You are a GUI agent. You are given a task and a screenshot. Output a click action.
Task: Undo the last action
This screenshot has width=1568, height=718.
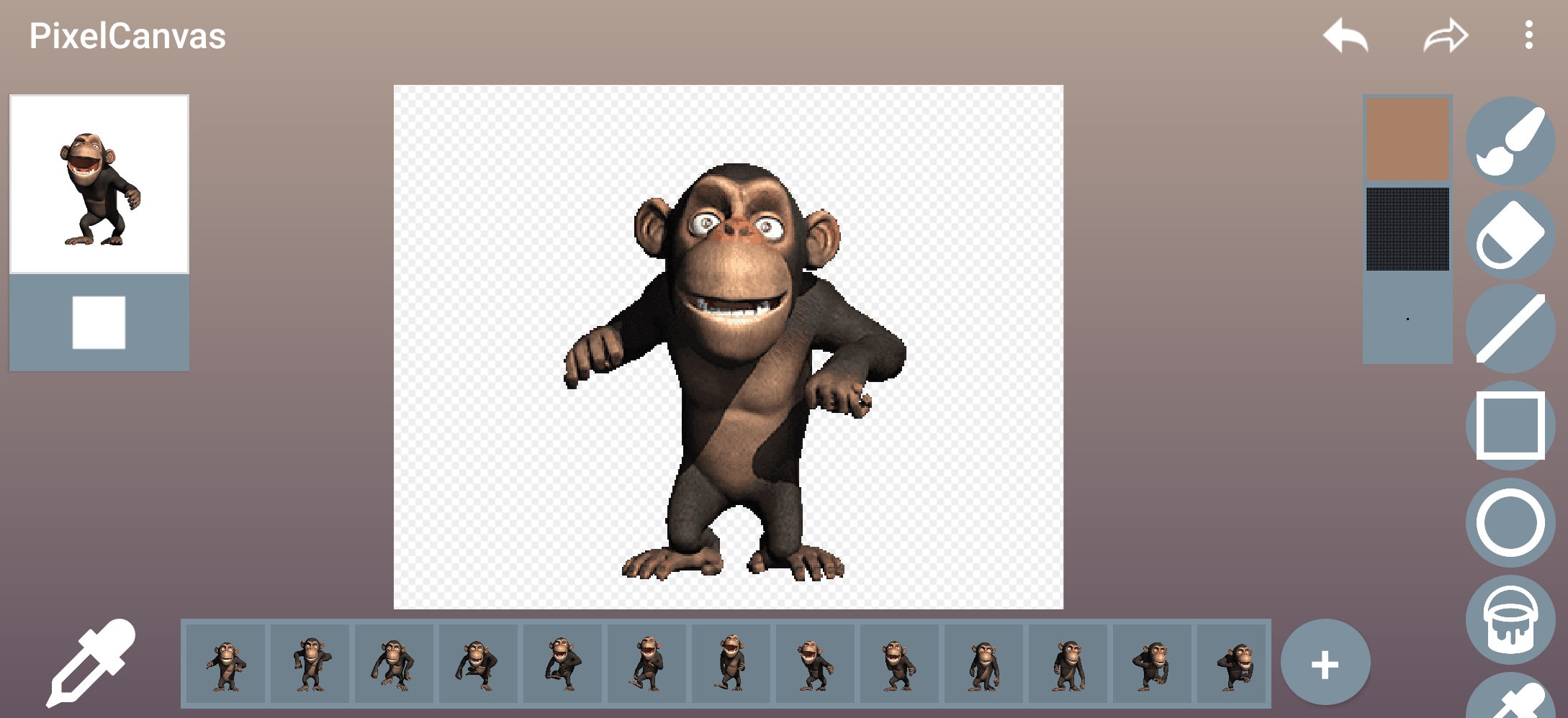pyautogui.click(x=1345, y=36)
